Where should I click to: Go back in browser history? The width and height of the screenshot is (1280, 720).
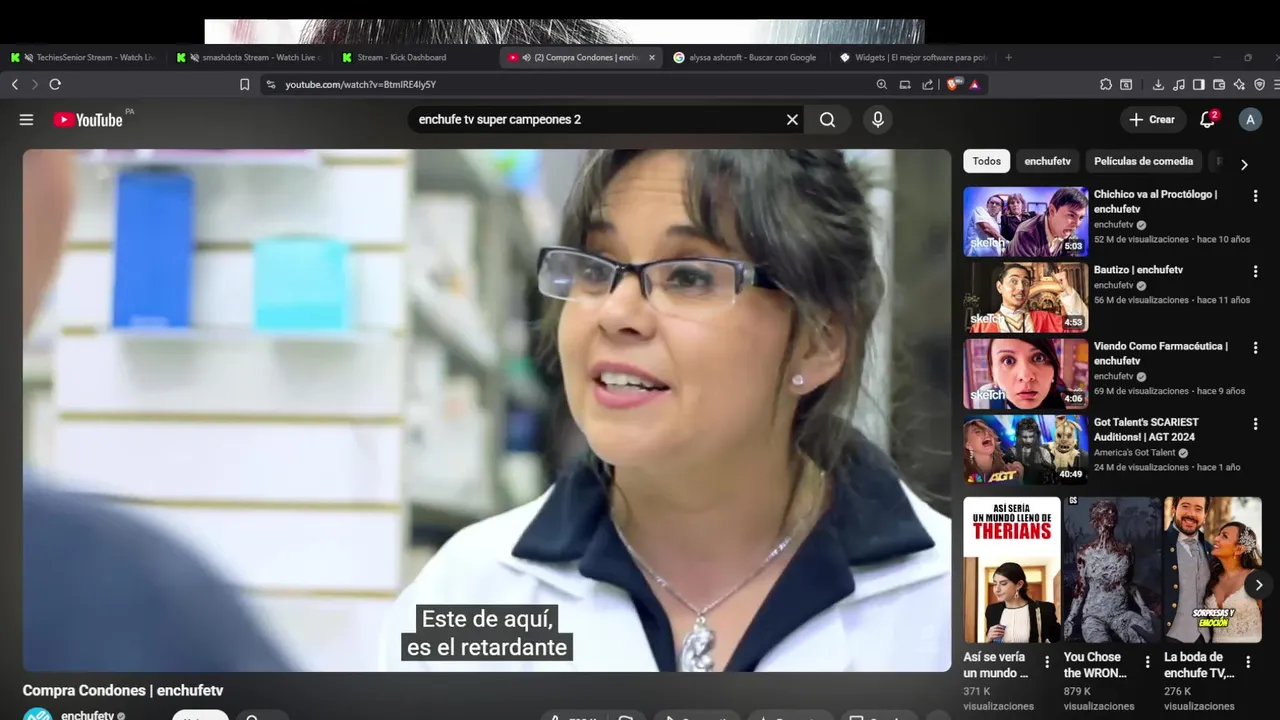(x=15, y=85)
